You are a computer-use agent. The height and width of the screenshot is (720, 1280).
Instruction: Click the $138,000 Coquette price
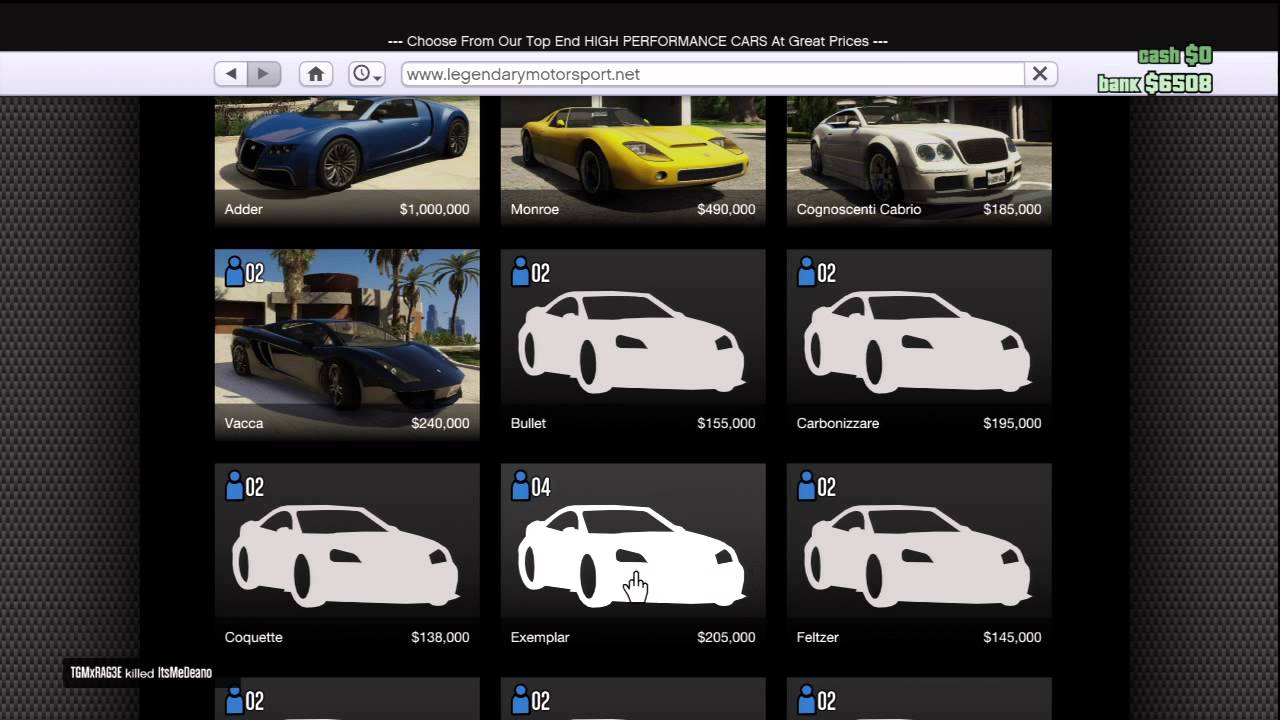point(440,637)
